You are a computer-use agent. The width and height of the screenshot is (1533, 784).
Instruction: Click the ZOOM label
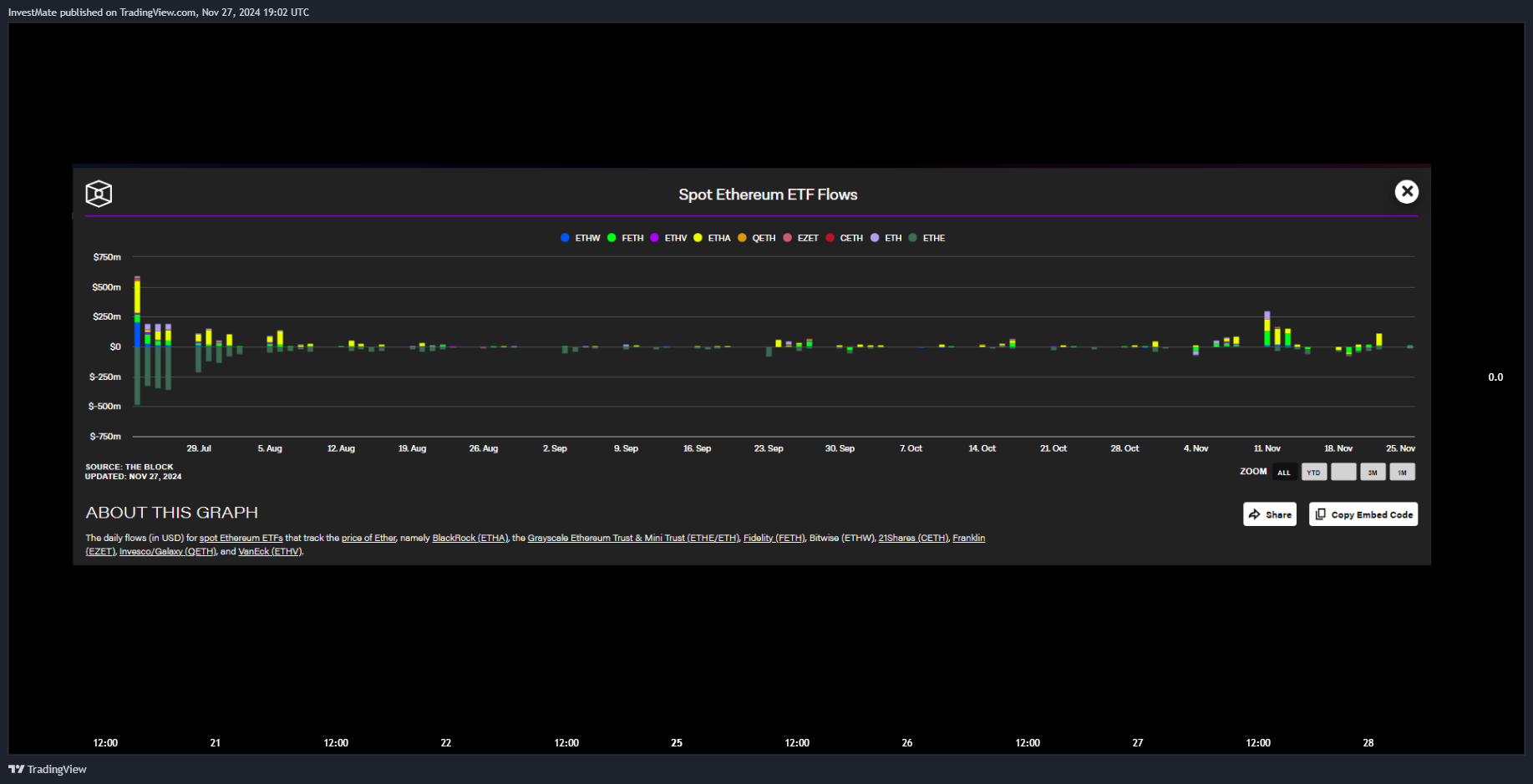click(1253, 472)
